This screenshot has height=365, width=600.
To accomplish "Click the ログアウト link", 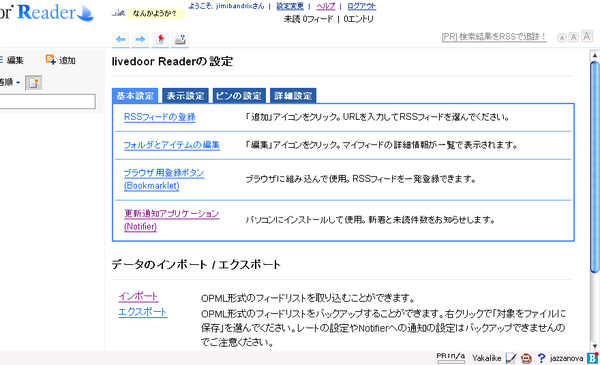I will 362,6.
